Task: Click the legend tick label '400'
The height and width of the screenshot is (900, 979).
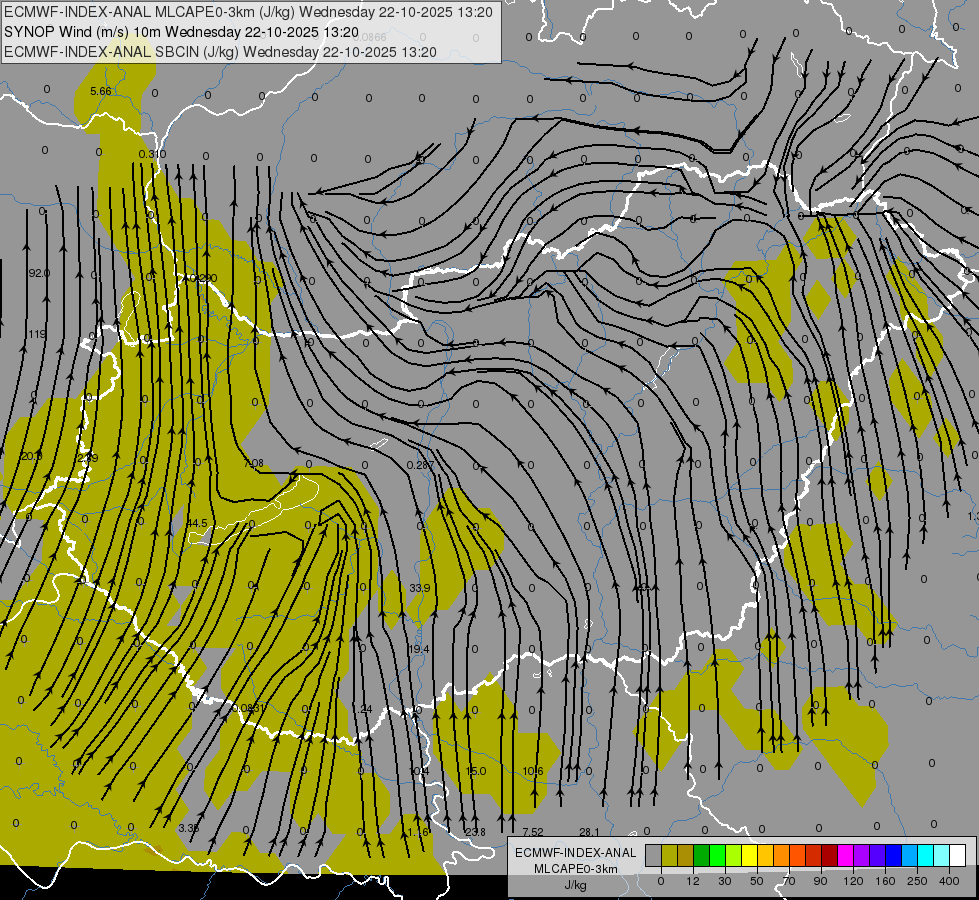Action: (949, 881)
